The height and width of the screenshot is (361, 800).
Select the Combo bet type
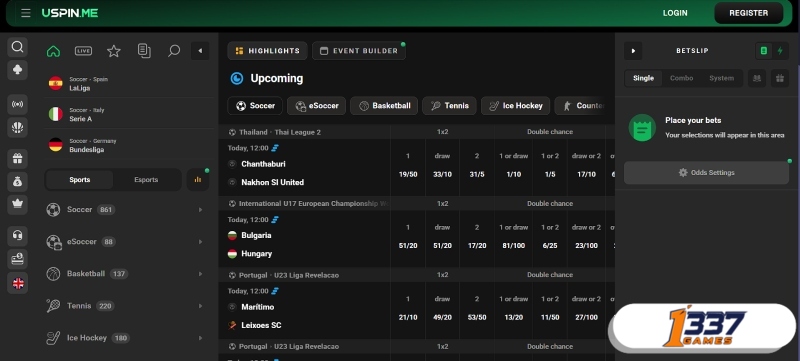(x=682, y=79)
